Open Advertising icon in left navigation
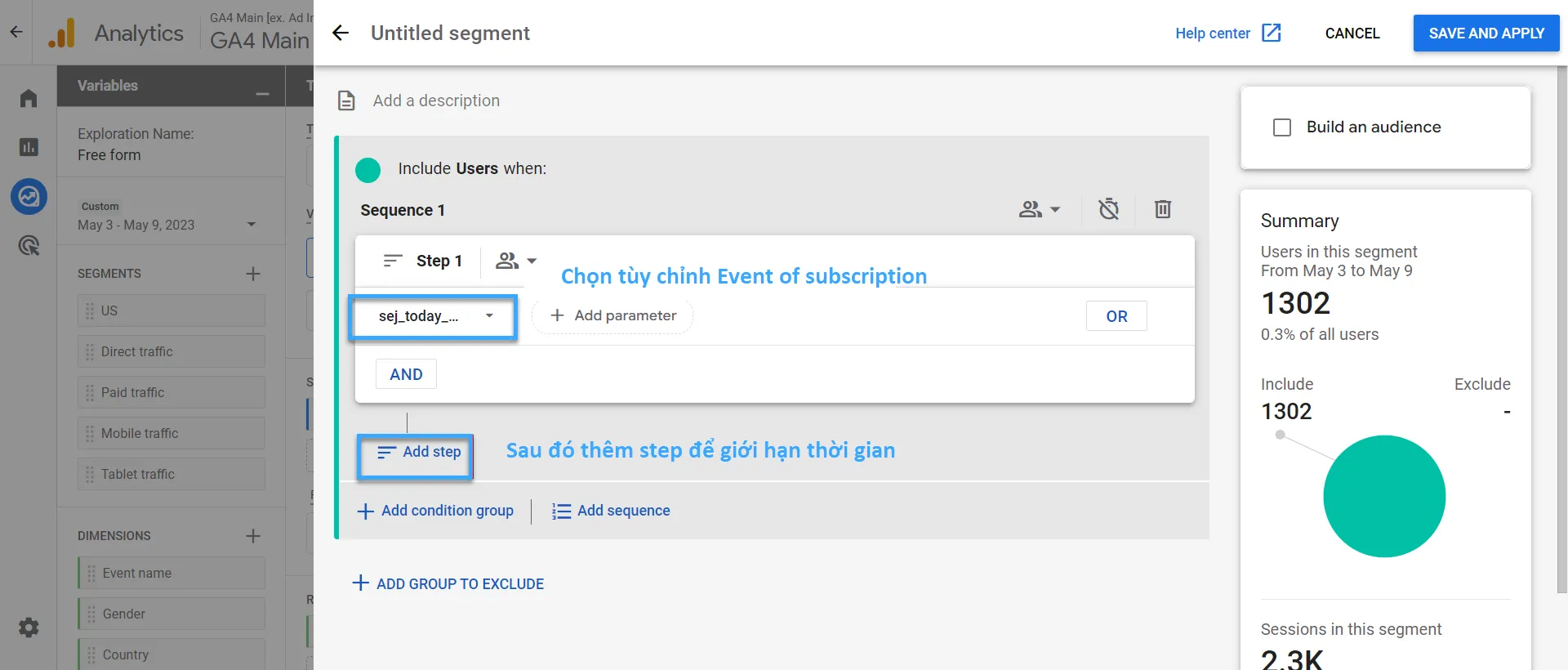The height and width of the screenshot is (670, 1568). click(x=29, y=245)
